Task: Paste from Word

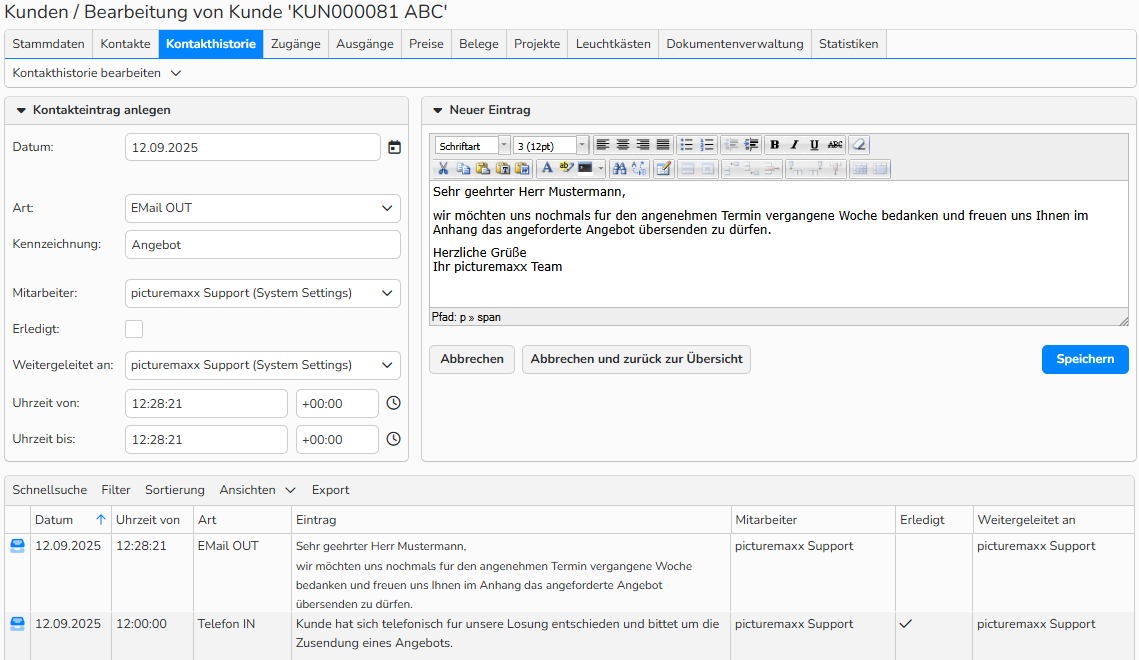Action: [x=522, y=168]
